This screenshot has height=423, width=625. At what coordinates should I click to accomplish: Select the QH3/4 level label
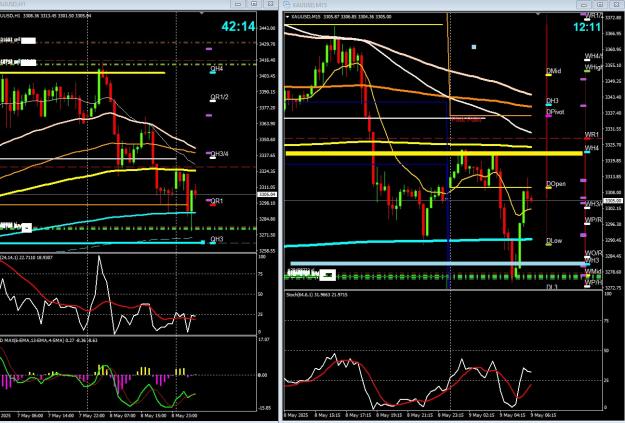click(x=220, y=154)
